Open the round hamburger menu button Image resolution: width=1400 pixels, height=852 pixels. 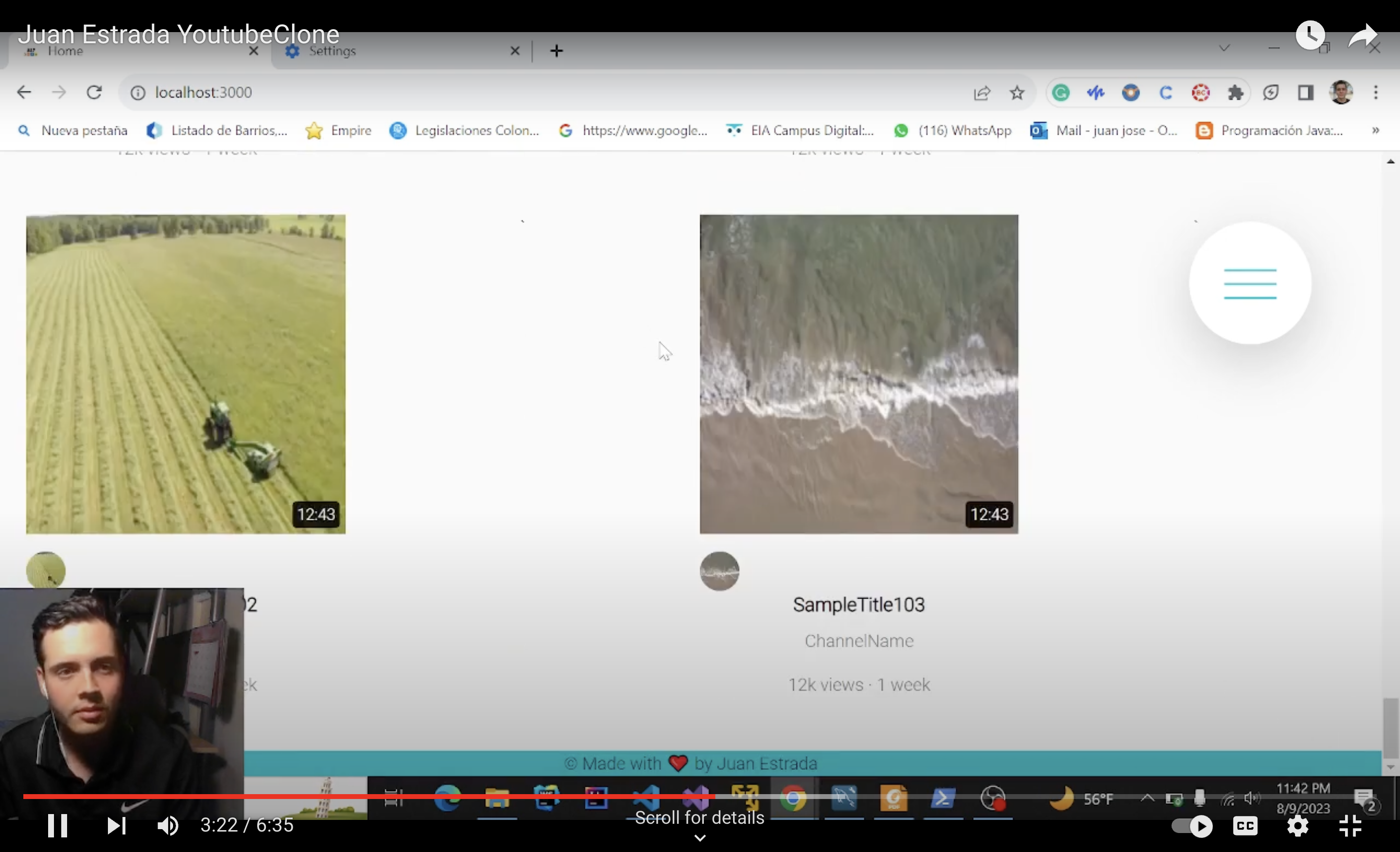click(x=1249, y=283)
